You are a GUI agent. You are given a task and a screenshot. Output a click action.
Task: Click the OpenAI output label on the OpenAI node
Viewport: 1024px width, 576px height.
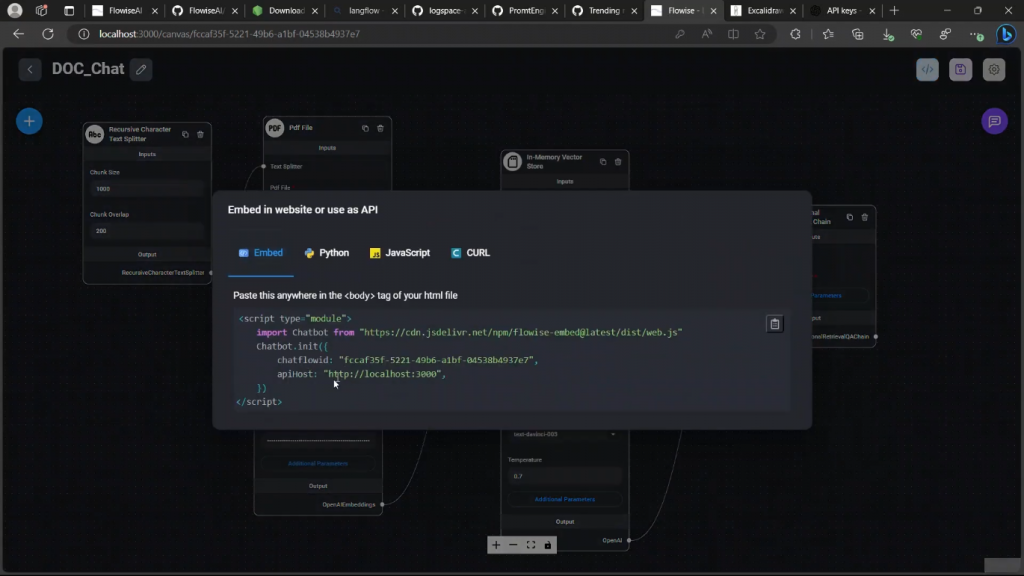point(612,540)
